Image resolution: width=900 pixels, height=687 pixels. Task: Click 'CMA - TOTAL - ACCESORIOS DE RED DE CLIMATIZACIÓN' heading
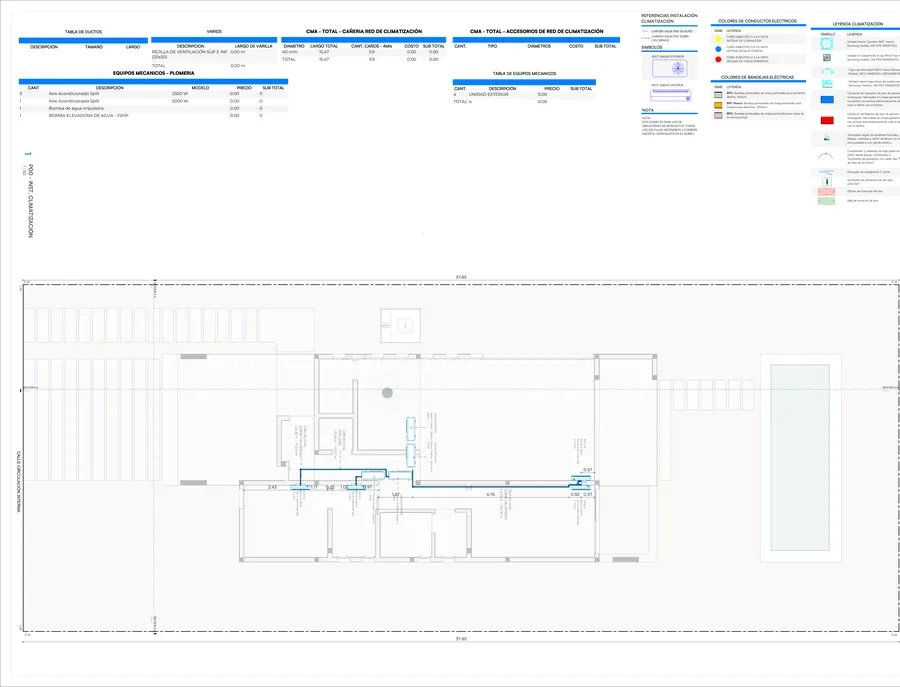coord(536,32)
